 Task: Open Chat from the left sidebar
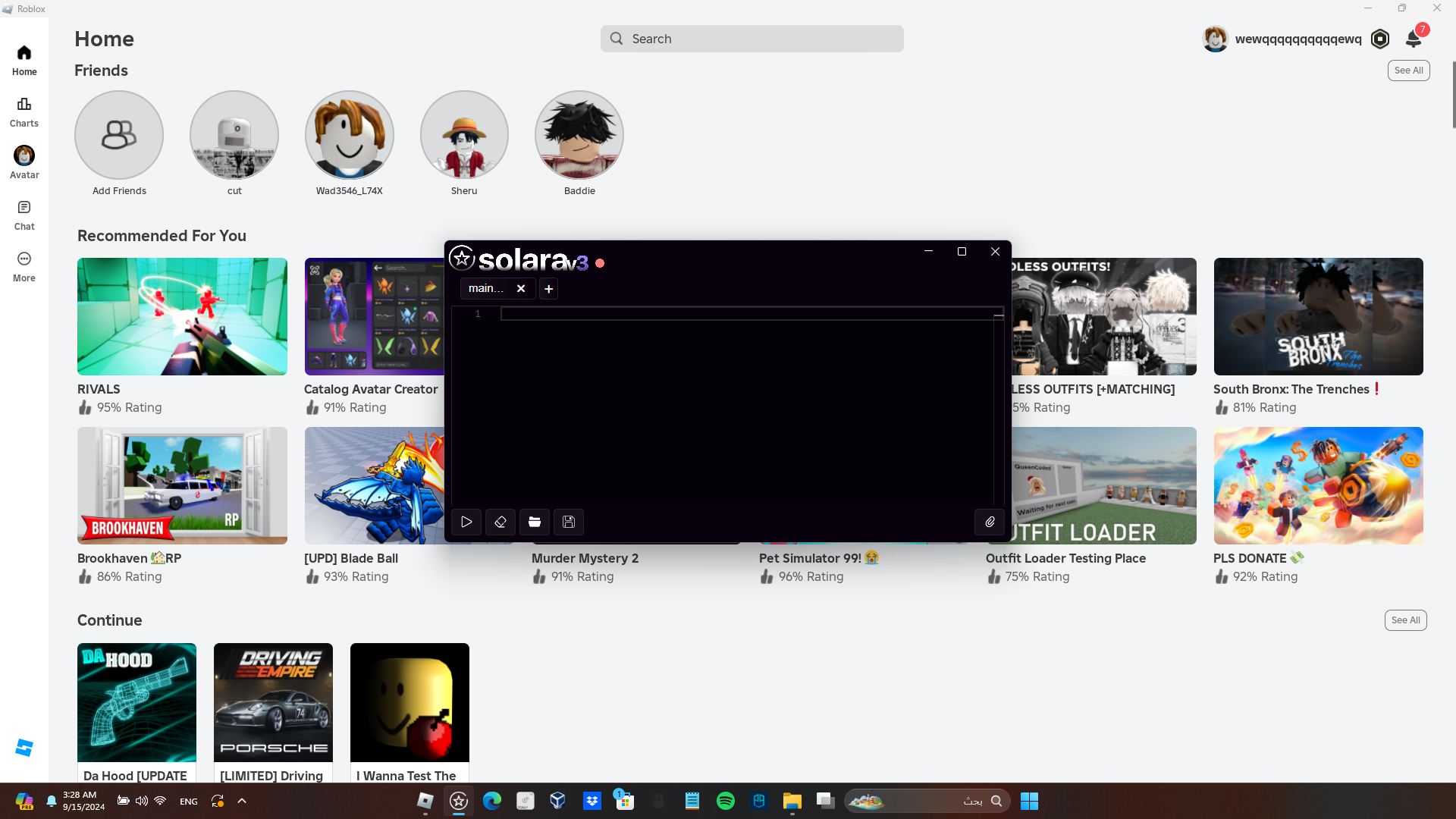(x=24, y=215)
